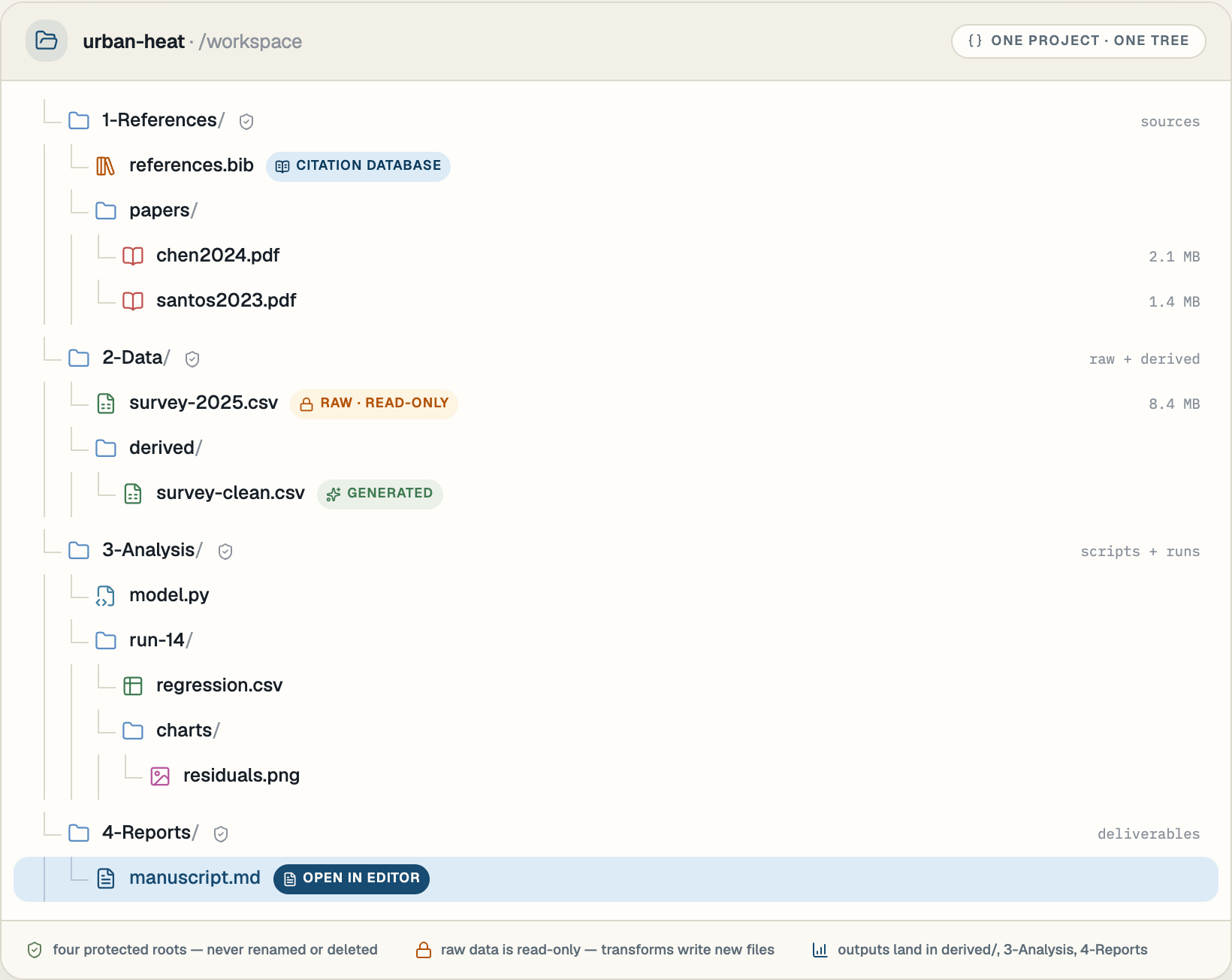
Task: Click the shield icon next to 4-Reports/
Action: point(221,833)
